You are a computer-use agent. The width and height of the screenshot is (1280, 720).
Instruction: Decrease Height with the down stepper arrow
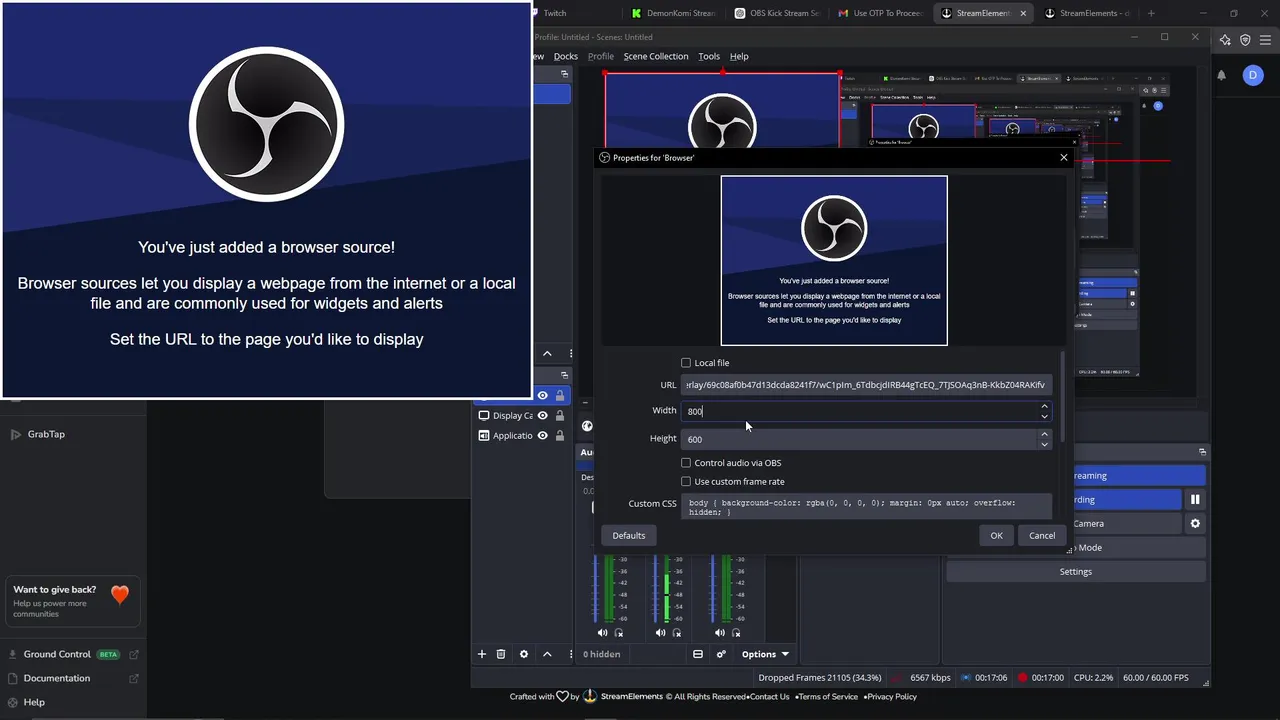1044,443
